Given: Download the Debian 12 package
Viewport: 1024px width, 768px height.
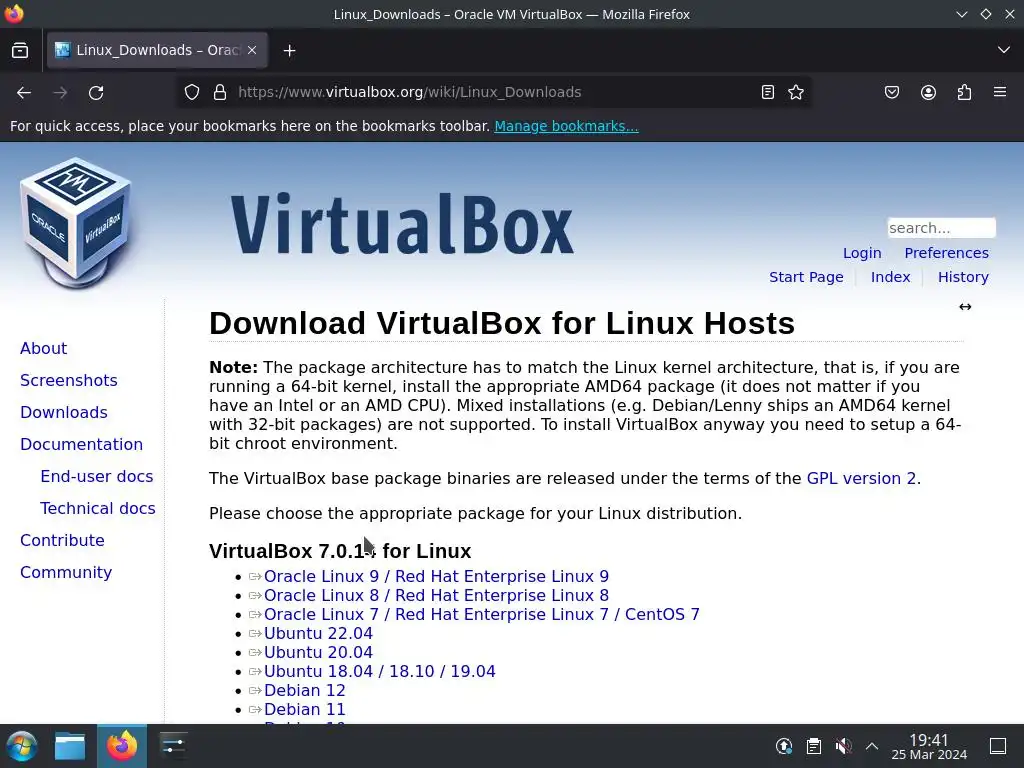Looking at the screenshot, I should pos(304,690).
